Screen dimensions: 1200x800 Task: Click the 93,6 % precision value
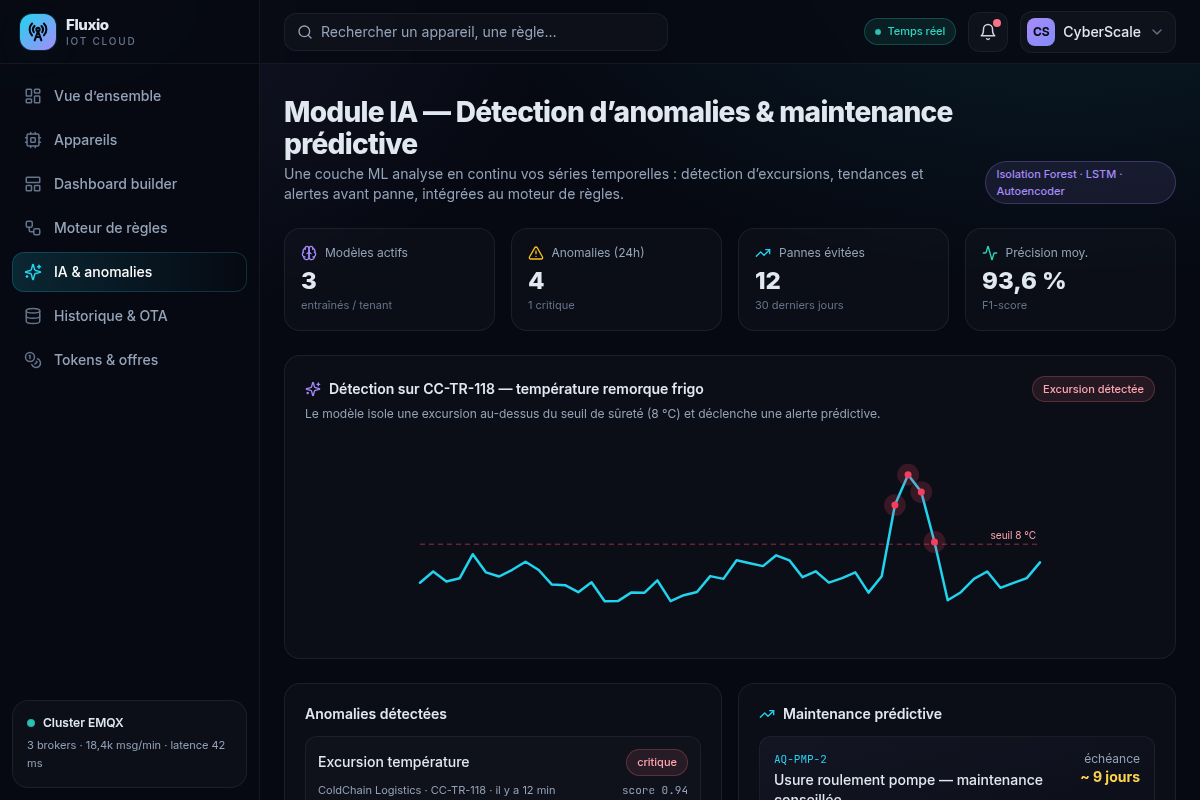click(x=1024, y=281)
